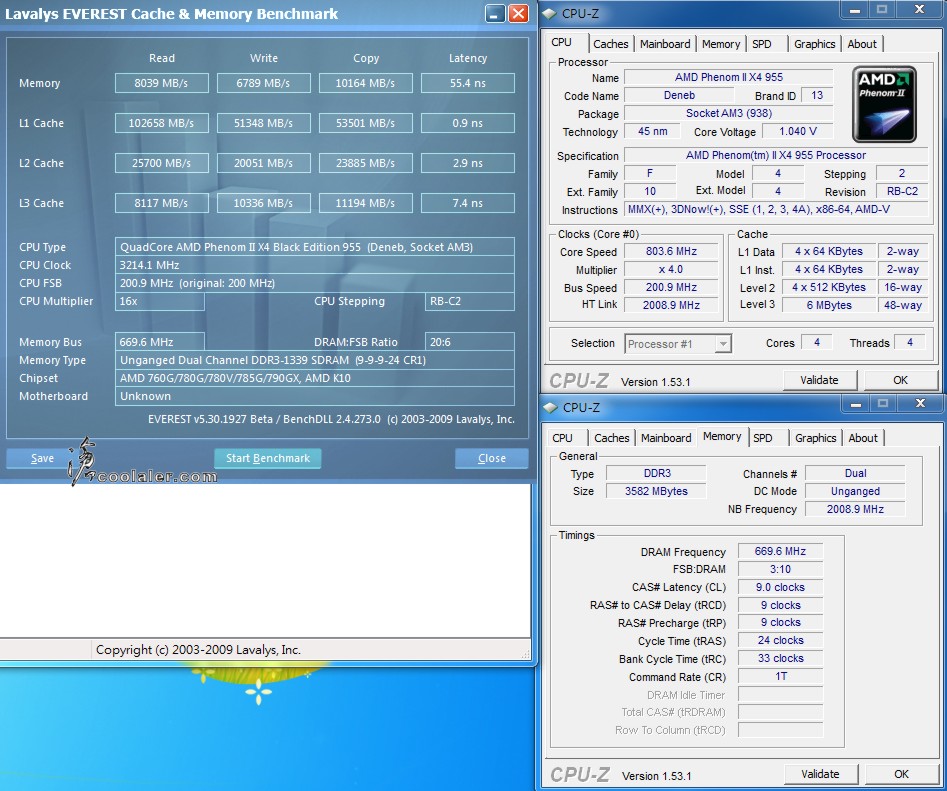Click the Code Name value Deneb
This screenshot has height=791, width=947.
tap(679, 95)
